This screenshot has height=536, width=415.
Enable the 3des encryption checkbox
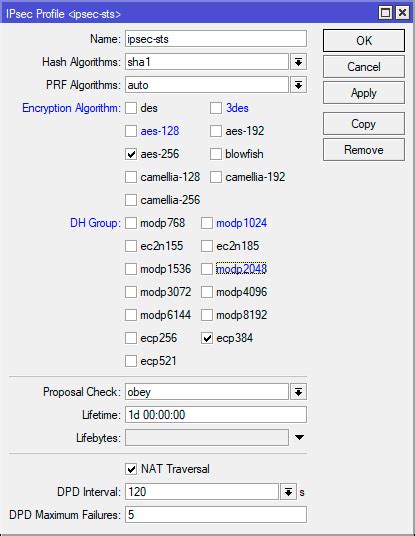216,108
